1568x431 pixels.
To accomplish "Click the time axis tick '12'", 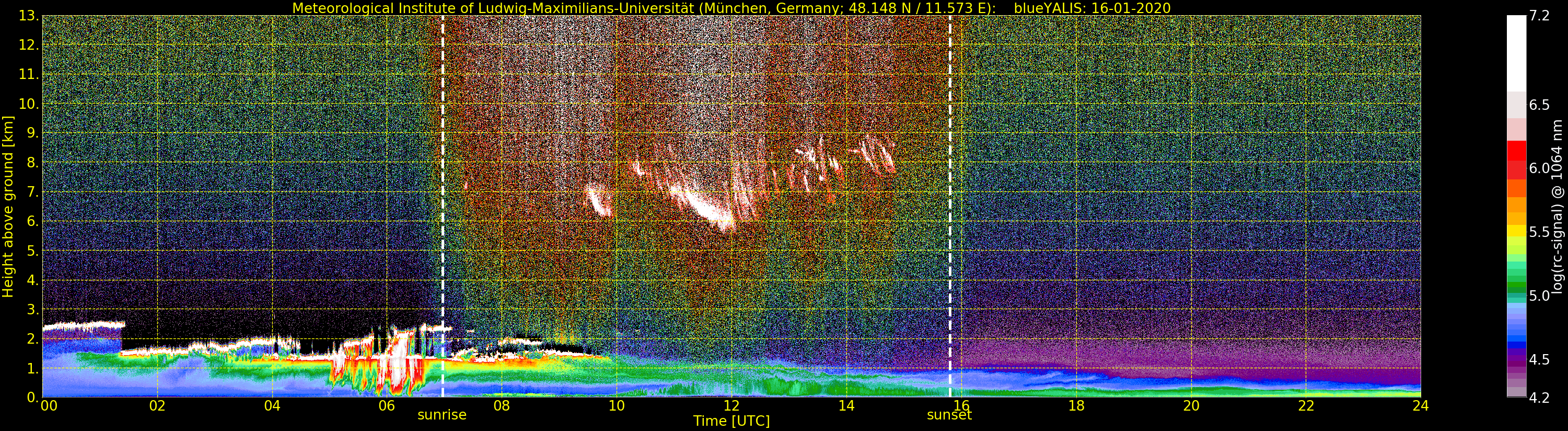I will pos(731,405).
